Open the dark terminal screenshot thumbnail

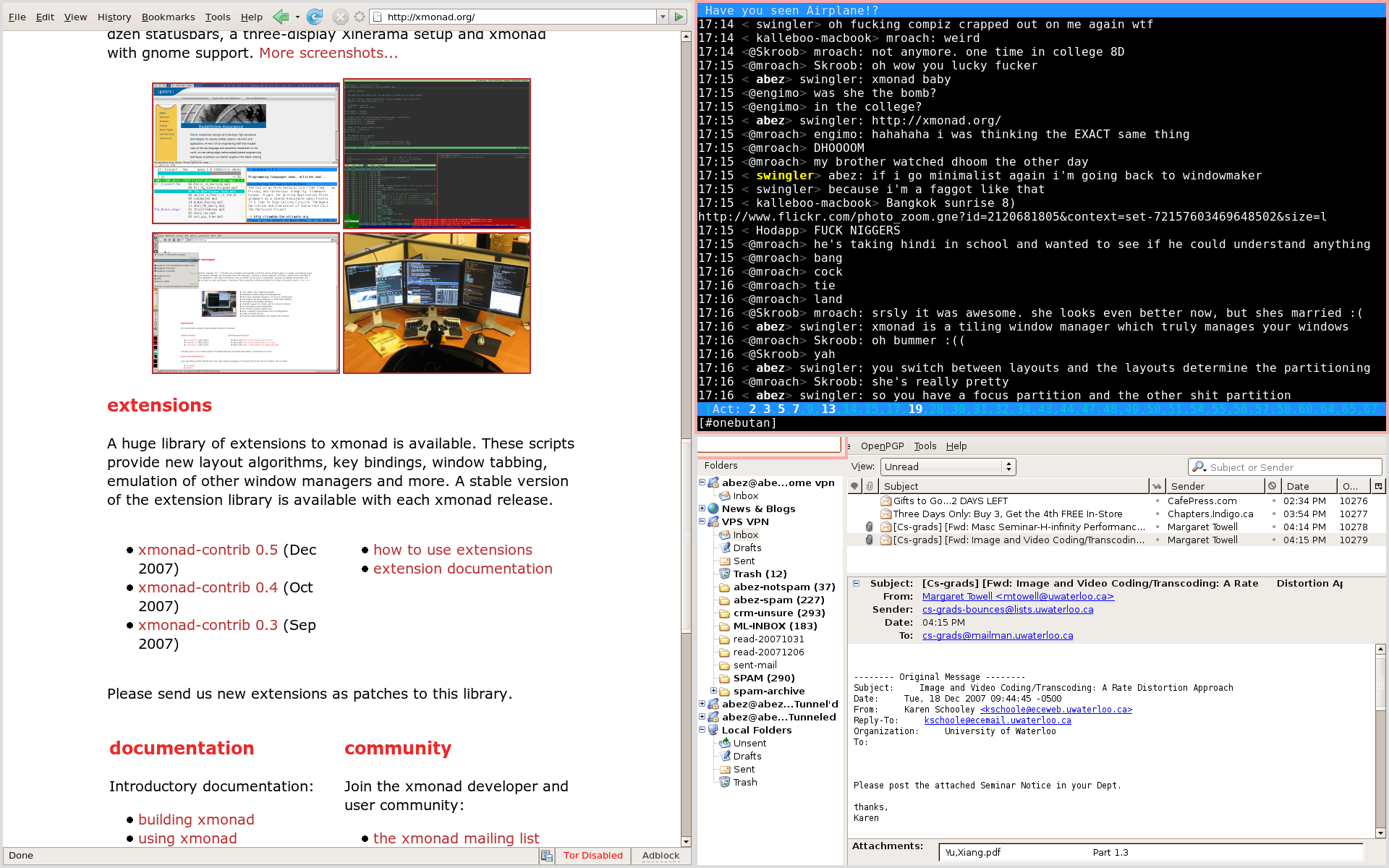tap(437, 153)
